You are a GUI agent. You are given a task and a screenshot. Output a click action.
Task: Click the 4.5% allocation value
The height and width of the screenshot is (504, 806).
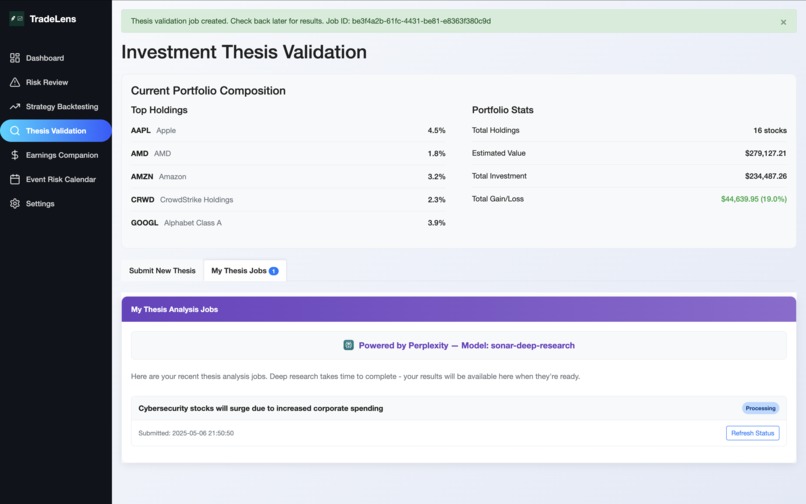click(436, 131)
